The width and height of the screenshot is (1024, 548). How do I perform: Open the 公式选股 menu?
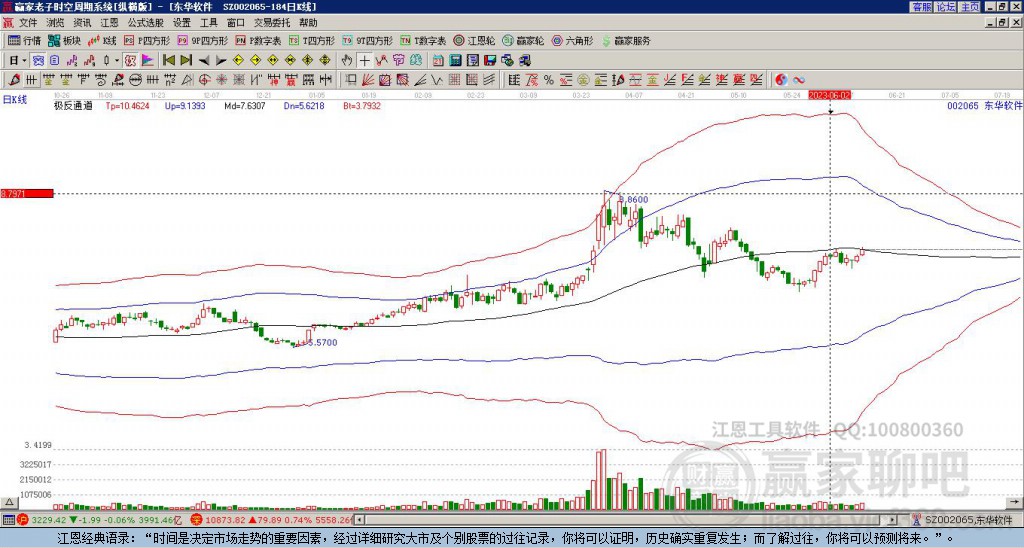pyautogui.click(x=145, y=23)
